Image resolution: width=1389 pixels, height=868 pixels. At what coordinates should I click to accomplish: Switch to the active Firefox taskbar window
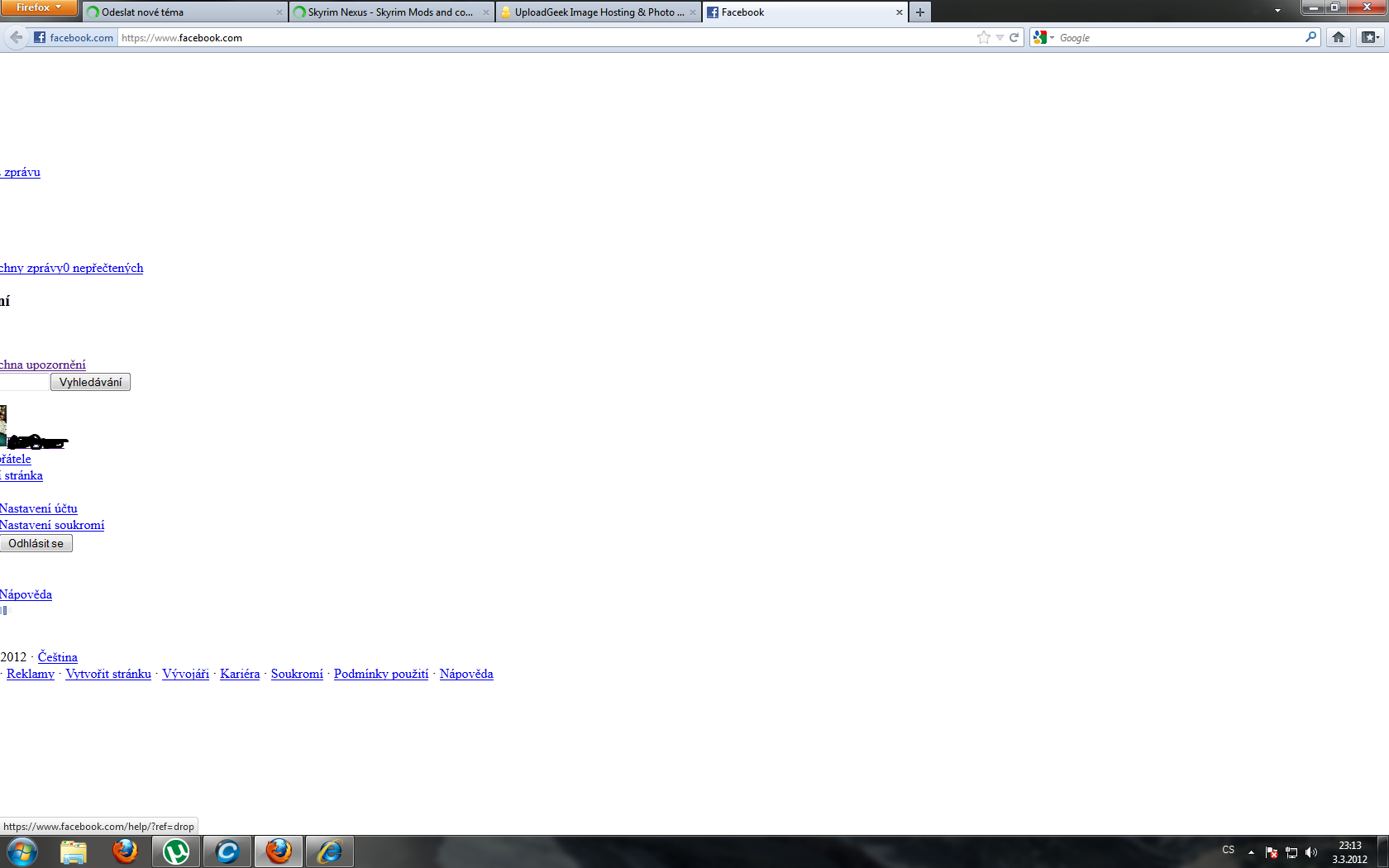point(279,851)
